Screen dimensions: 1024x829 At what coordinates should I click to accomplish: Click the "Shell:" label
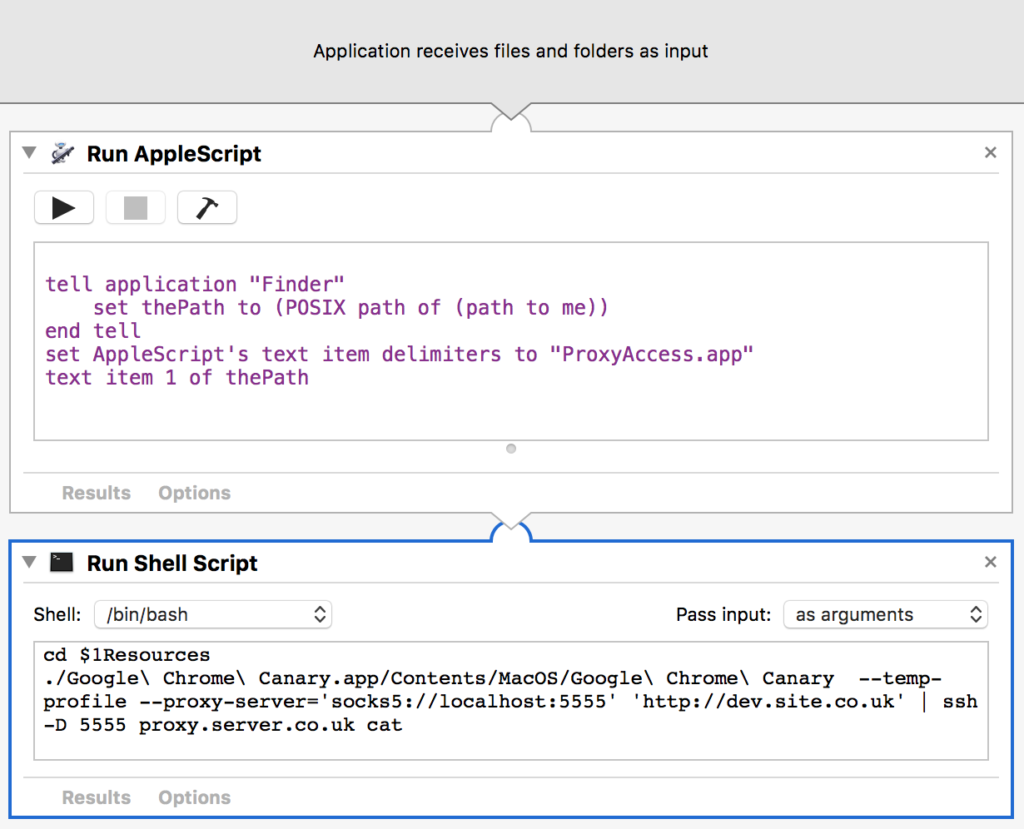click(57, 615)
